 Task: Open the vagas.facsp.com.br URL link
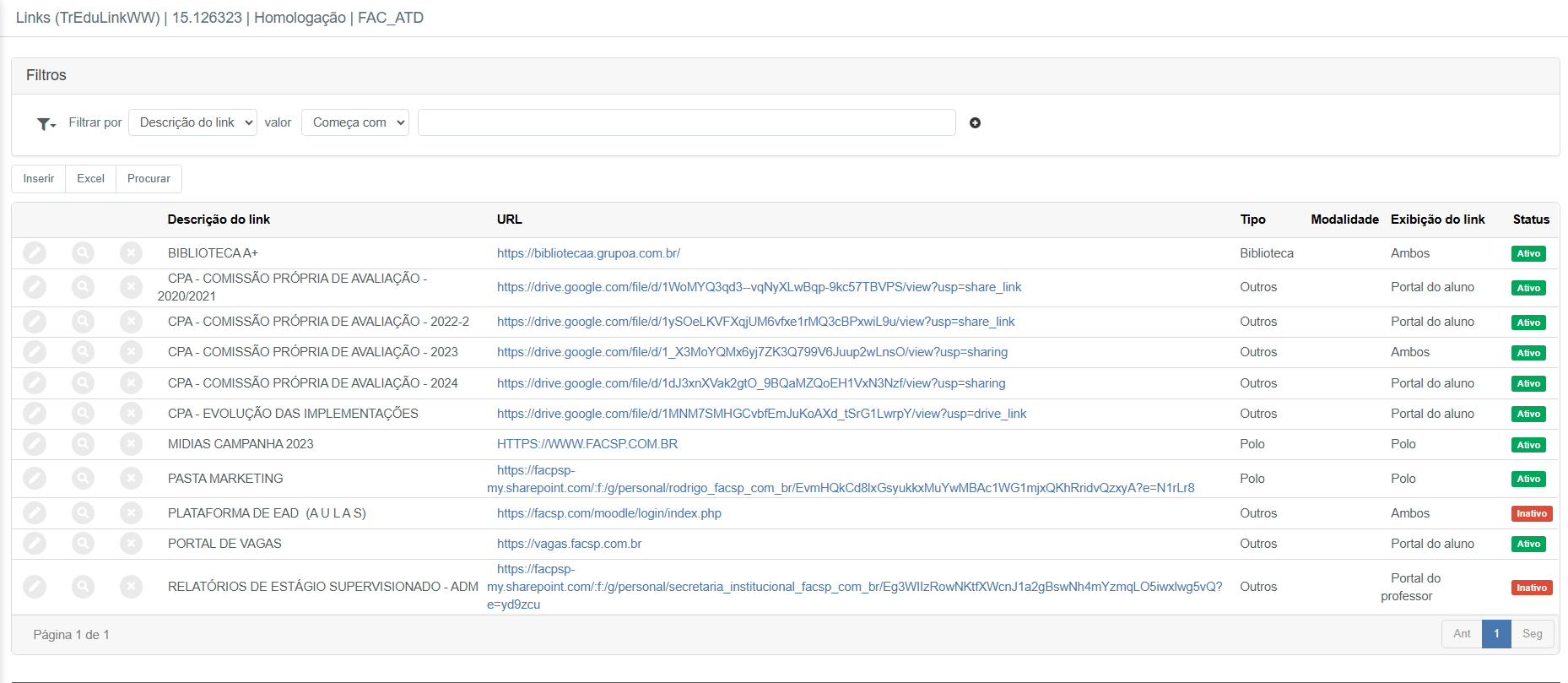click(569, 544)
